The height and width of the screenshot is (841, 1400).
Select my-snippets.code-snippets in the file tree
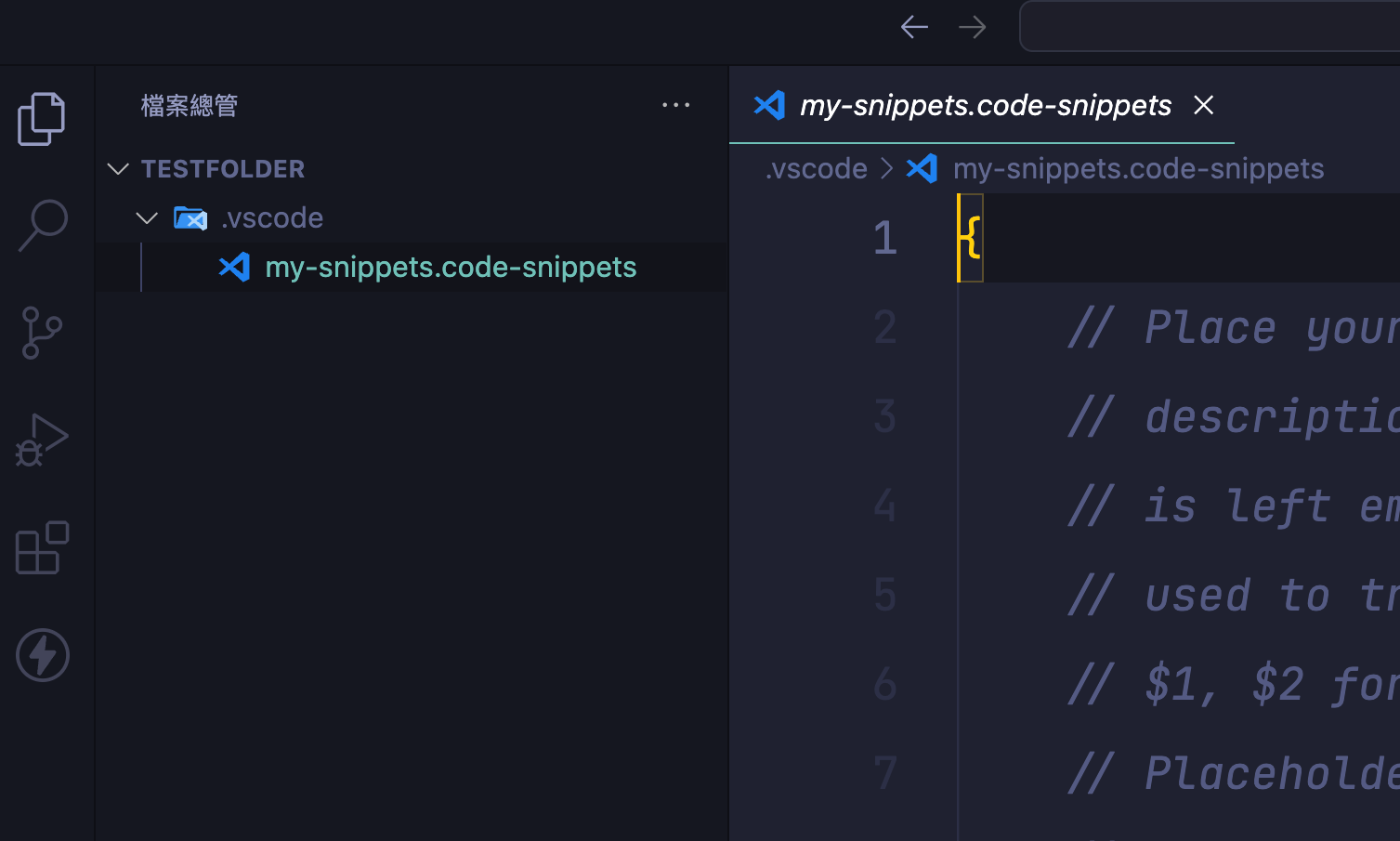(x=449, y=267)
